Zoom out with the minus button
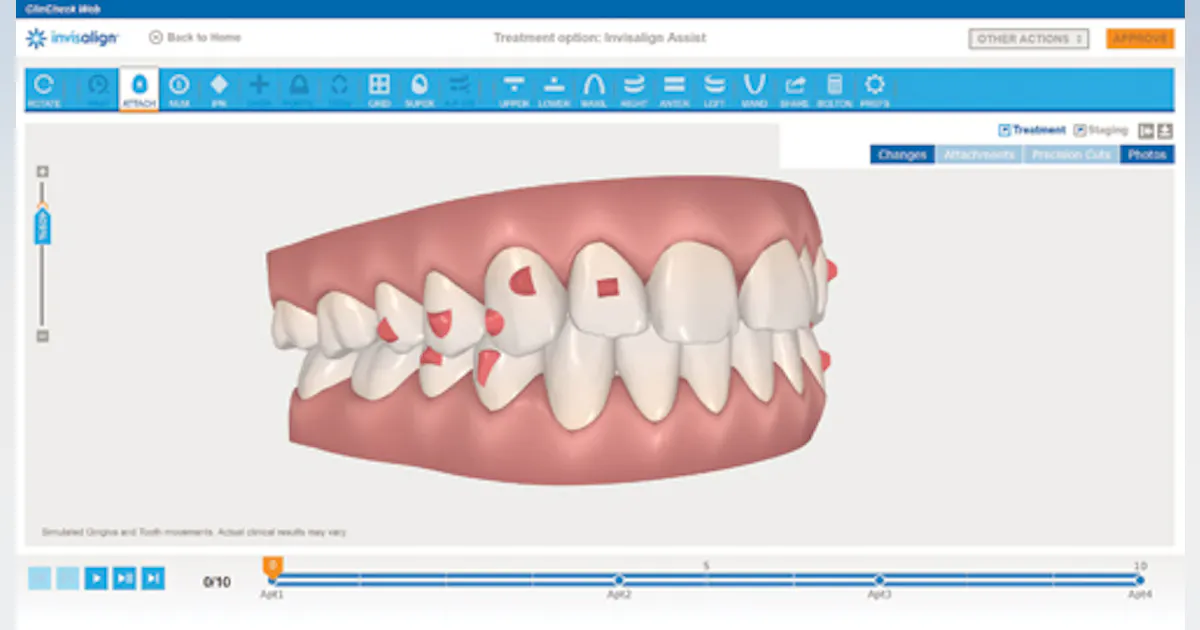 (42, 336)
